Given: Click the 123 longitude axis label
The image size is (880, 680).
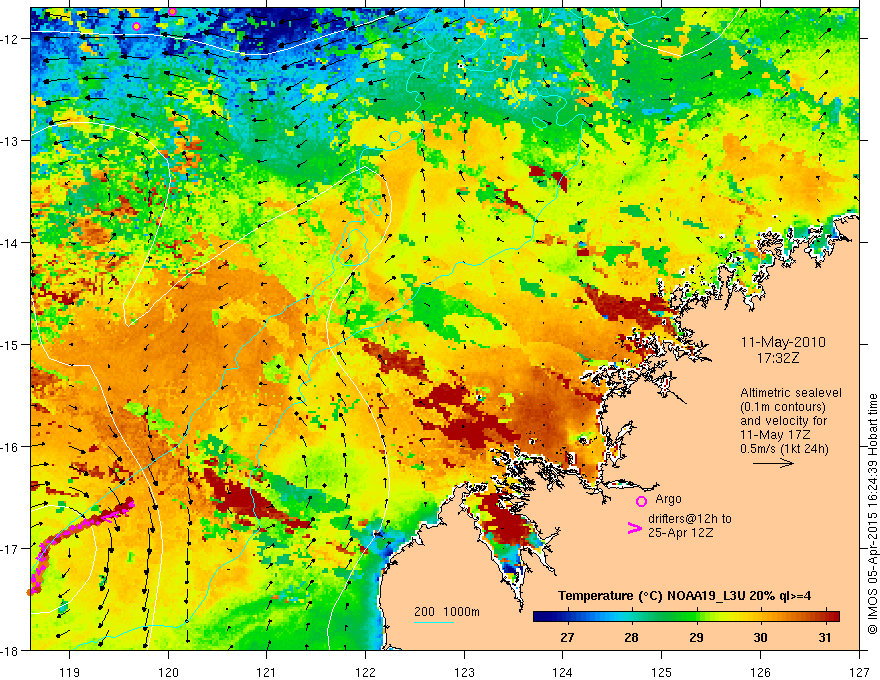Looking at the screenshot, I should [x=464, y=672].
